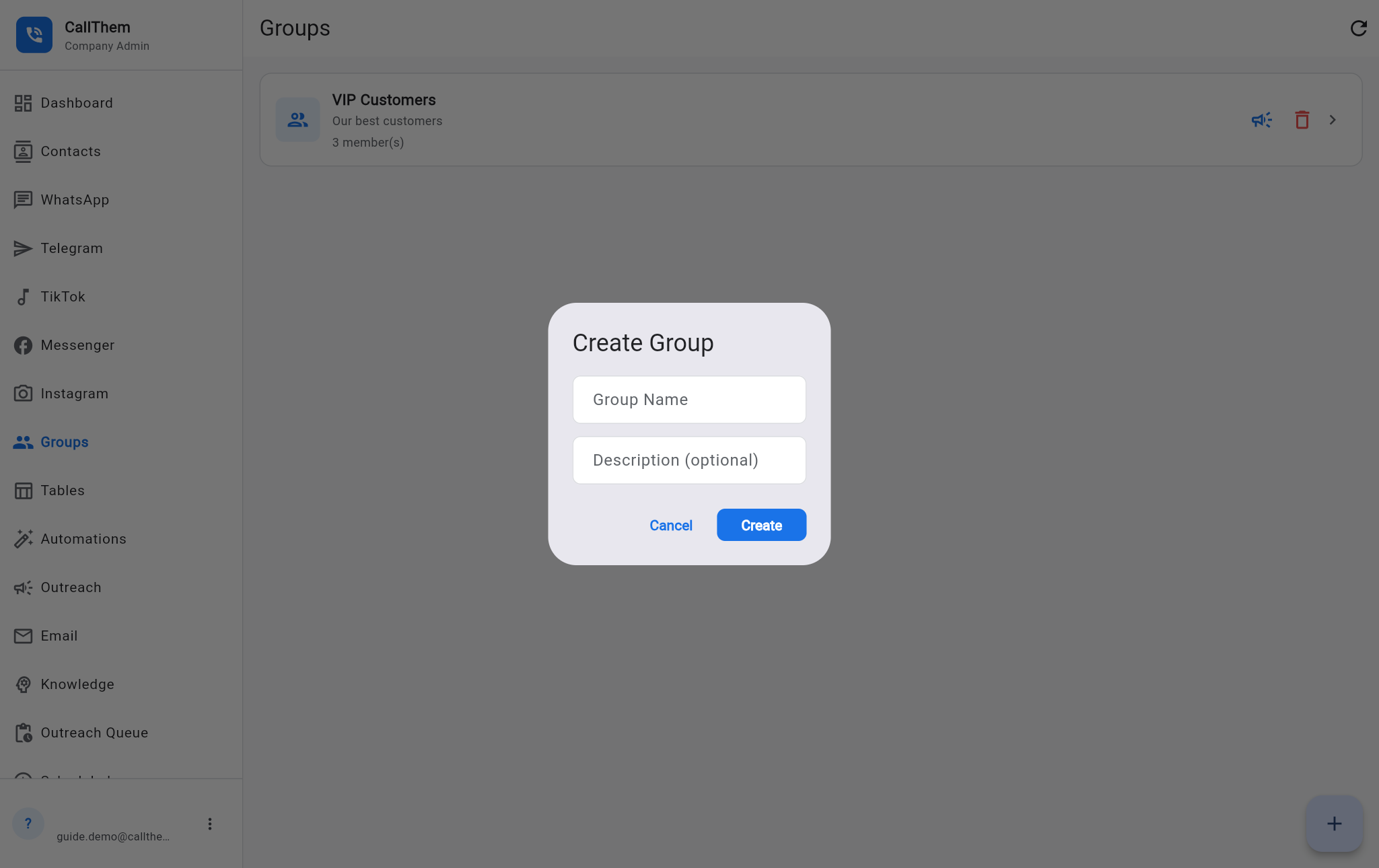The image size is (1379, 868).
Task: Click the Outreach Queue clipboard icon
Action: point(23,733)
